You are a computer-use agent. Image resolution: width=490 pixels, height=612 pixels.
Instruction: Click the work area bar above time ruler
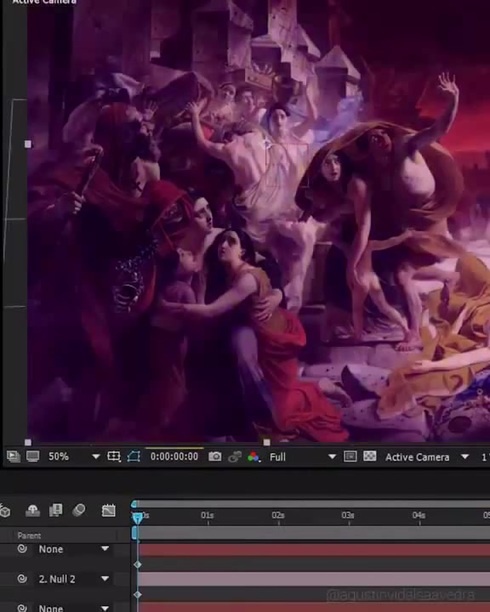312,533
